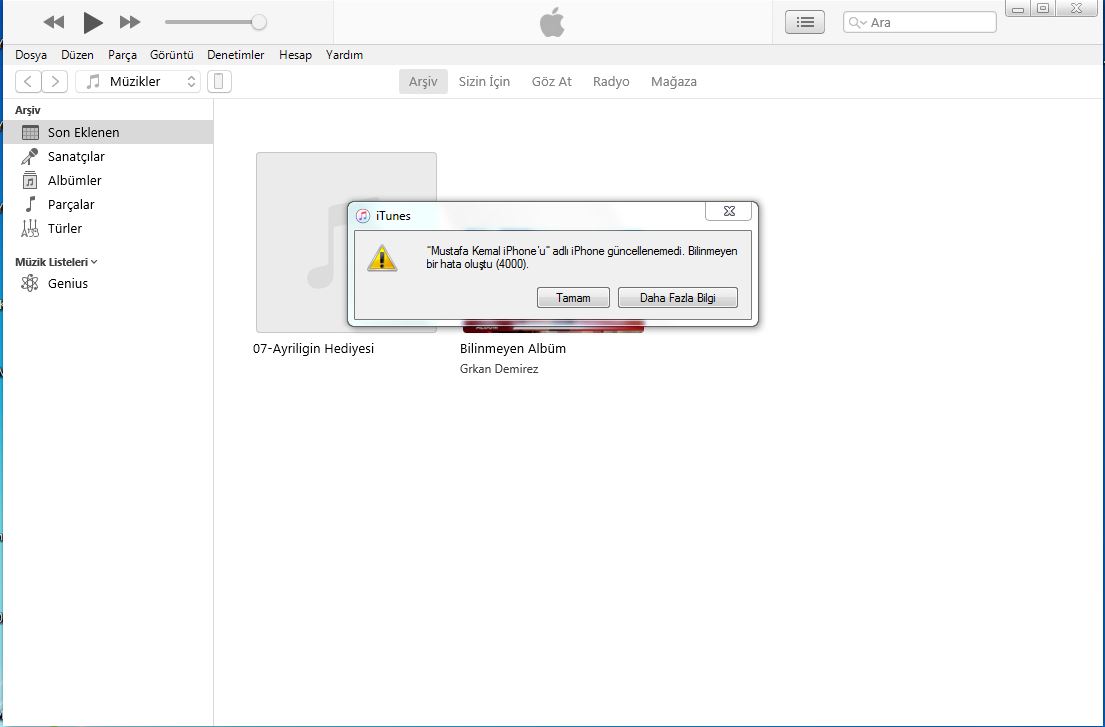1105x727 pixels.
Task: Open the Dosya menu
Action: pyautogui.click(x=31, y=55)
